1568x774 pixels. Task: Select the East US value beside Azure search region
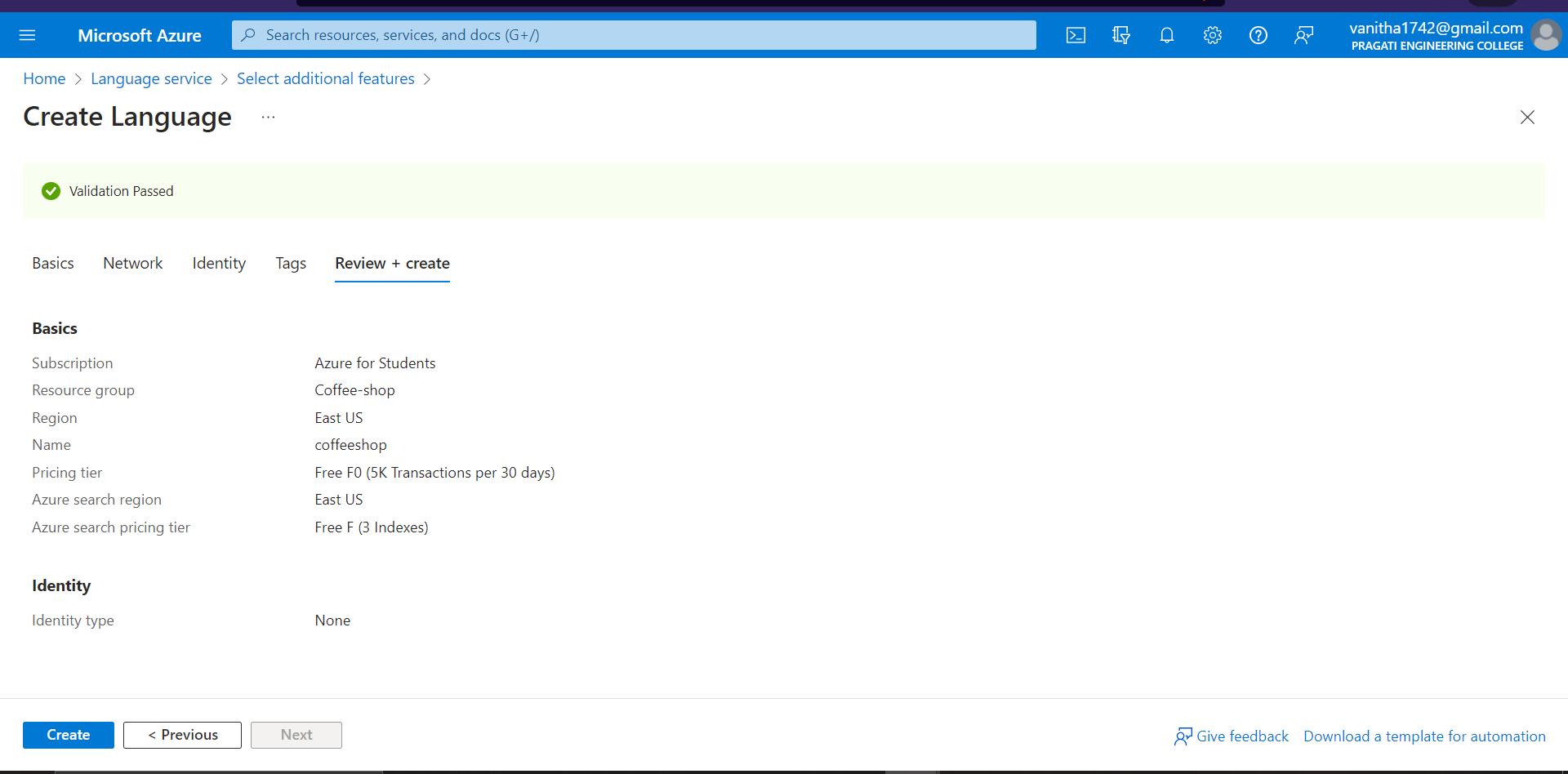339,500
